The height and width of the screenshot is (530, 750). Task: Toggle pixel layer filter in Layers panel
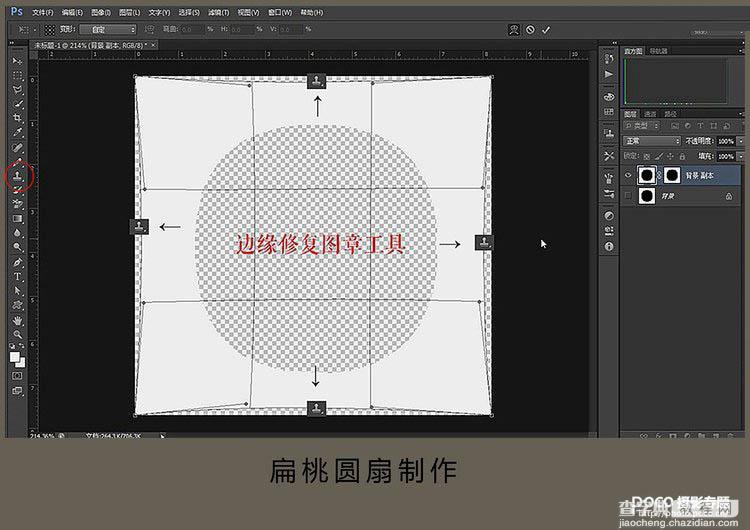click(x=674, y=126)
